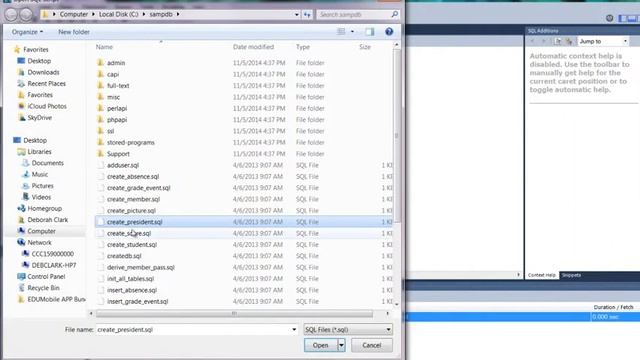Click the change view icon

point(341,31)
